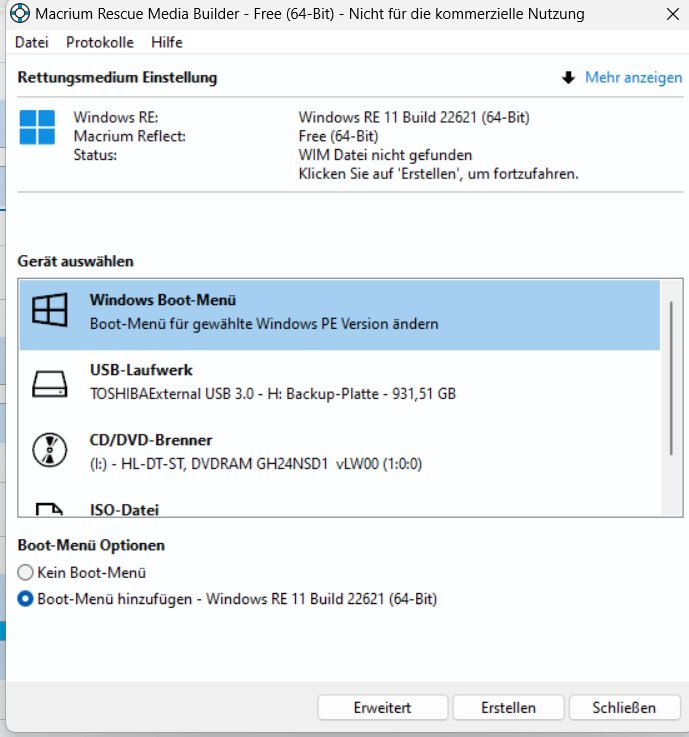Click the 'Rettungsmedium Einstellung' heading
The image size is (689, 737).
pos(117,78)
